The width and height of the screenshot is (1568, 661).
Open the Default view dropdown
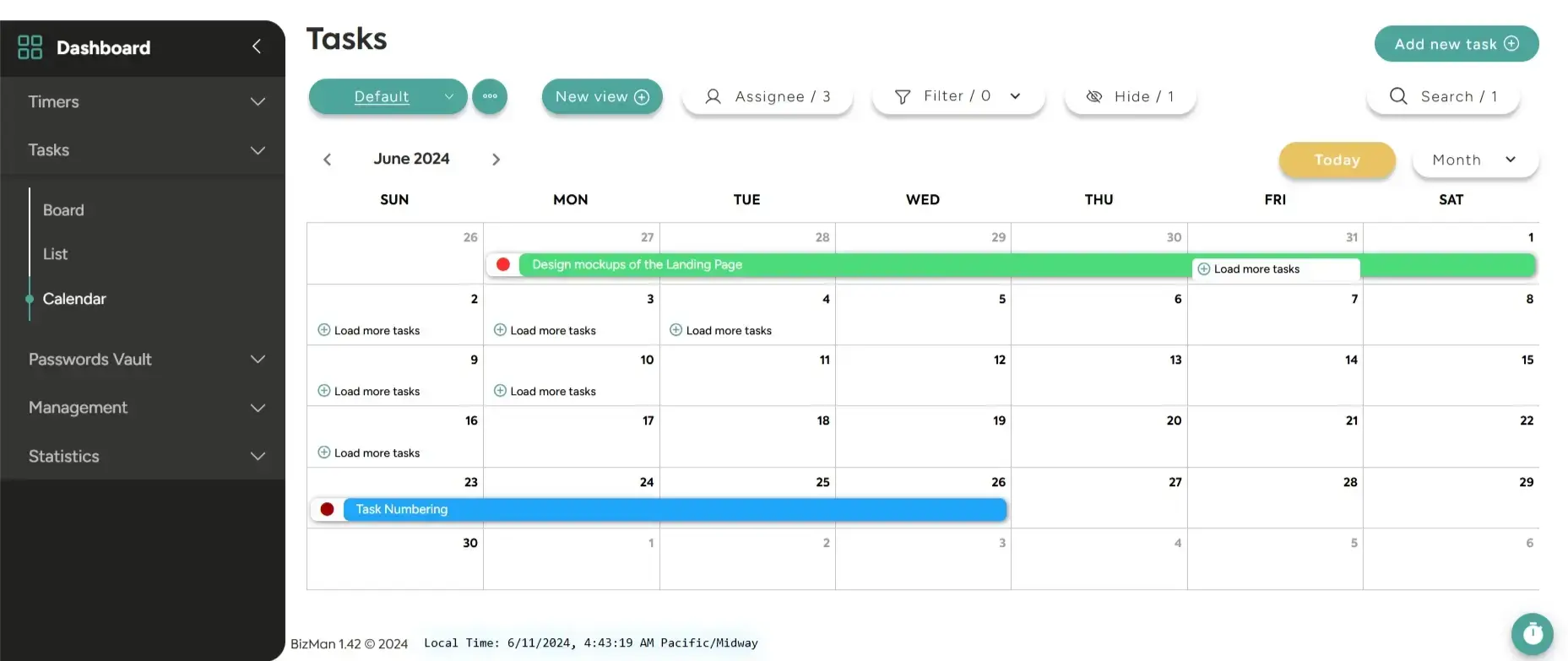pyautogui.click(x=388, y=96)
